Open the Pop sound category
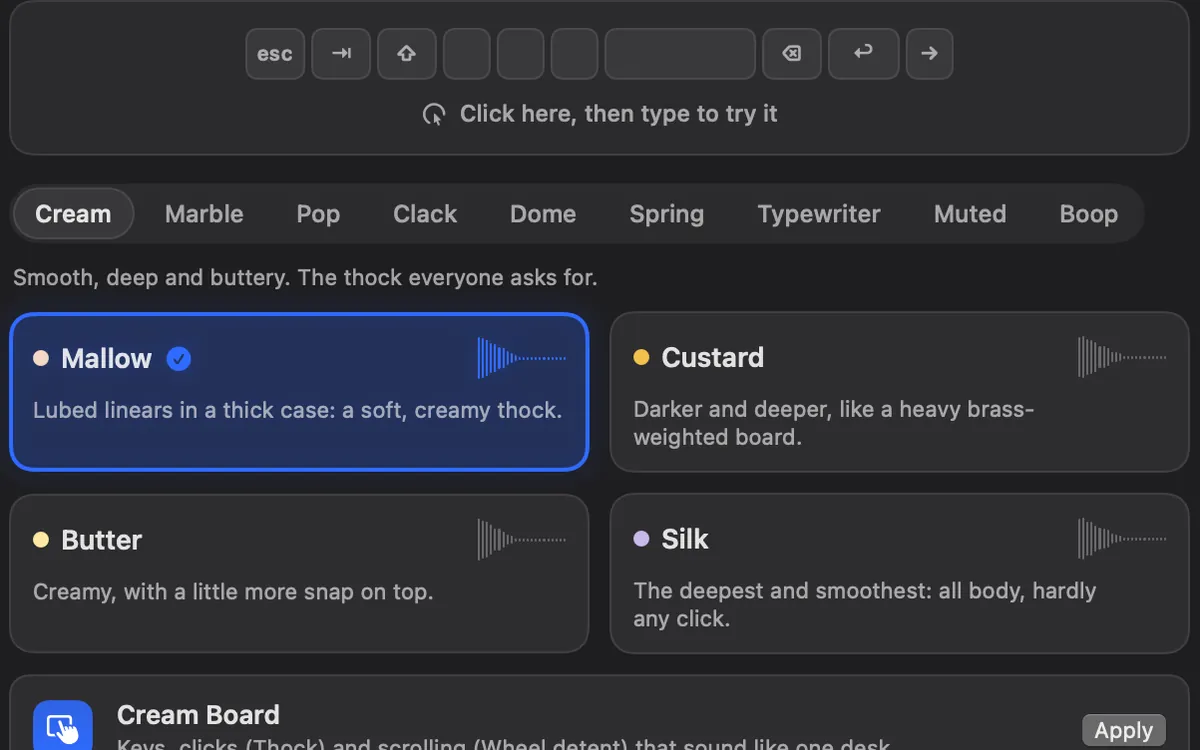The width and height of the screenshot is (1200, 750). click(x=318, y=214)
